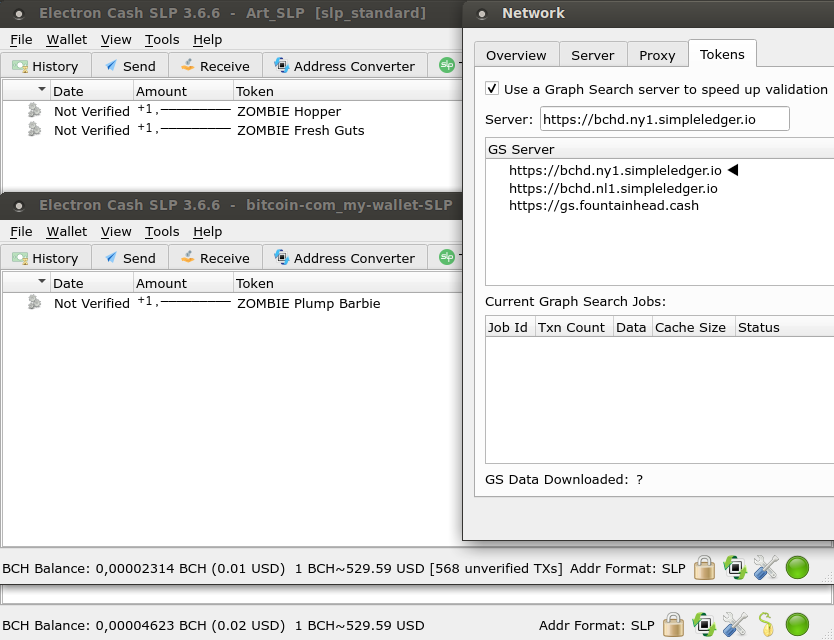This screenshot has width=834, height=640.
Task: Click status icon on ZOMBIE Fresh Guts row
Action: [35, 129]
